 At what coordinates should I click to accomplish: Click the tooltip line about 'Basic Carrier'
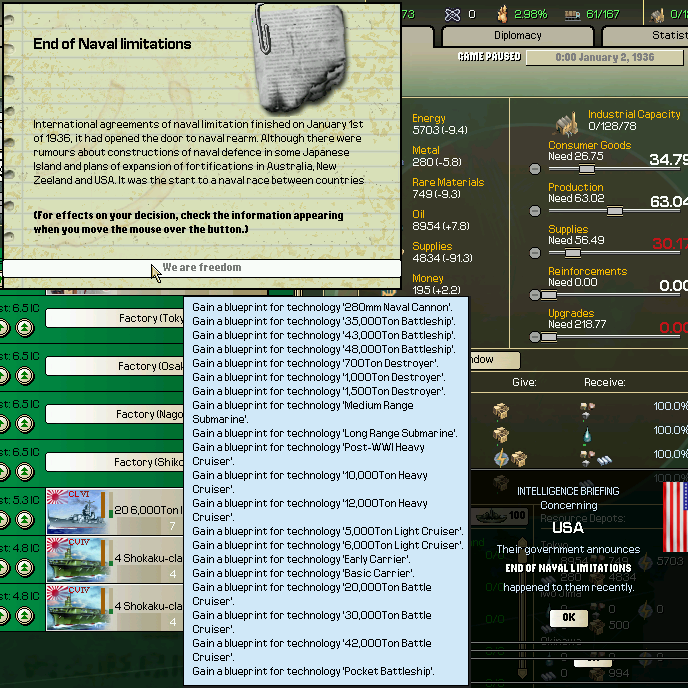303,573
